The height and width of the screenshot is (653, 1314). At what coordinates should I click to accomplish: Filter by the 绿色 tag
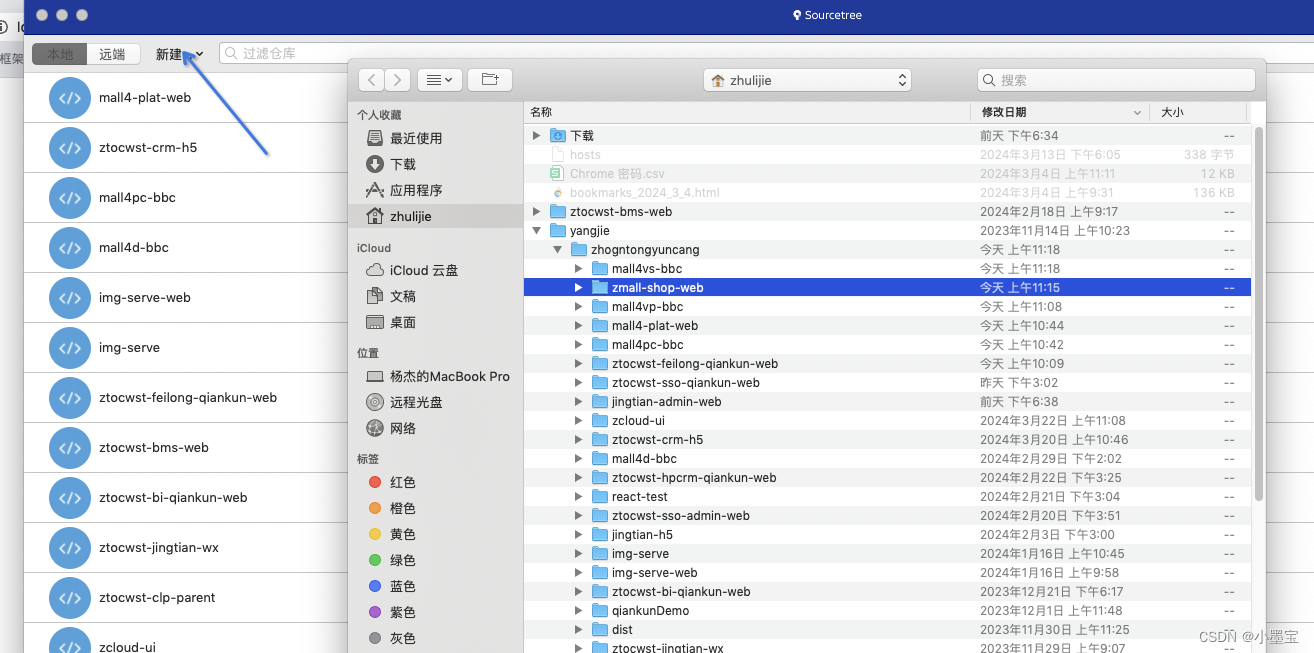pos(404,560)
